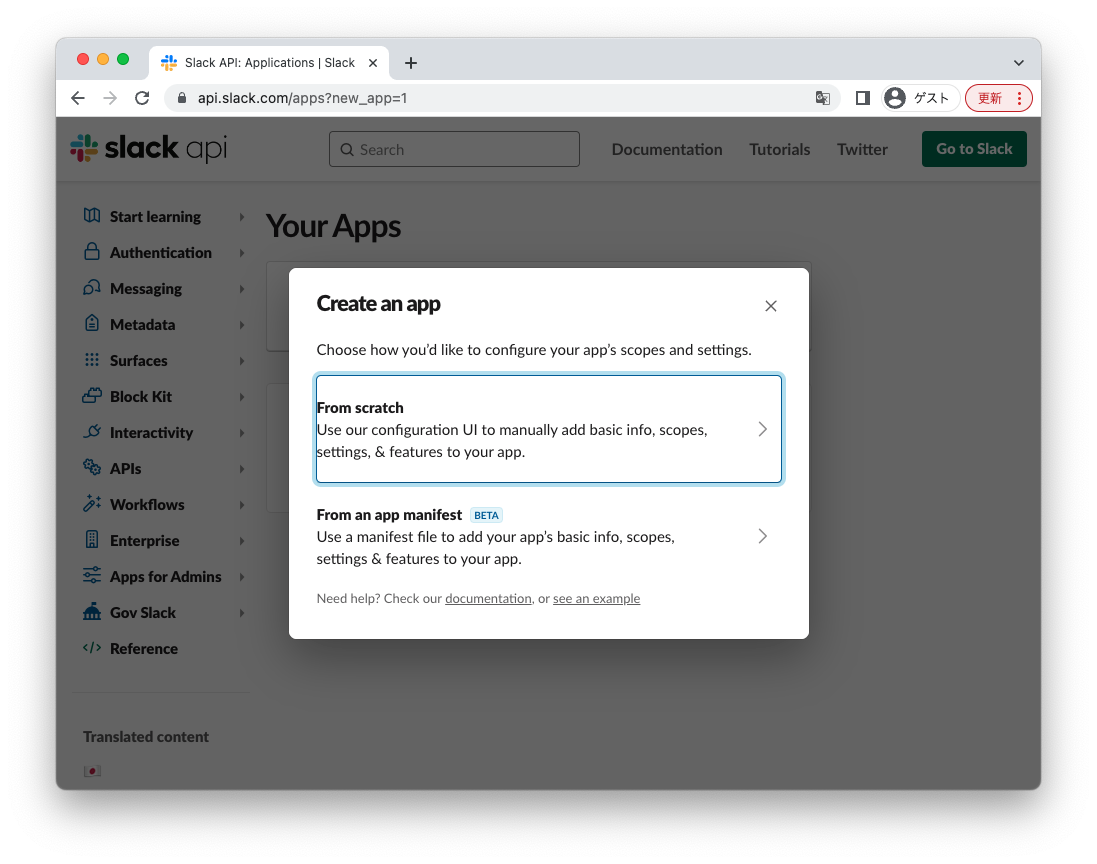
Task: Open the Tutorials nav item
Action: 779,149
